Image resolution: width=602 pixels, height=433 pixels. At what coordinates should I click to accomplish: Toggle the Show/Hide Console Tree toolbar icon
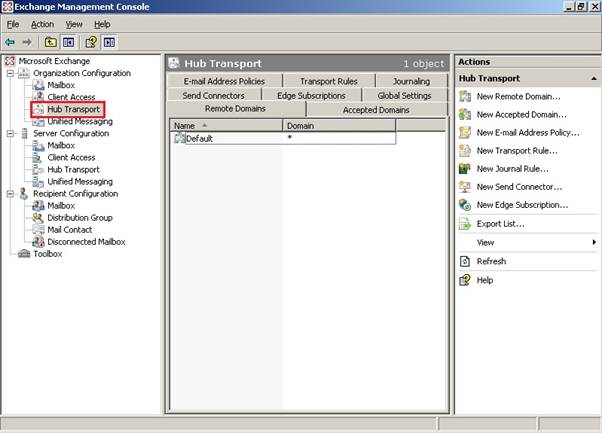pyautogui.click(x=68, y=42)
